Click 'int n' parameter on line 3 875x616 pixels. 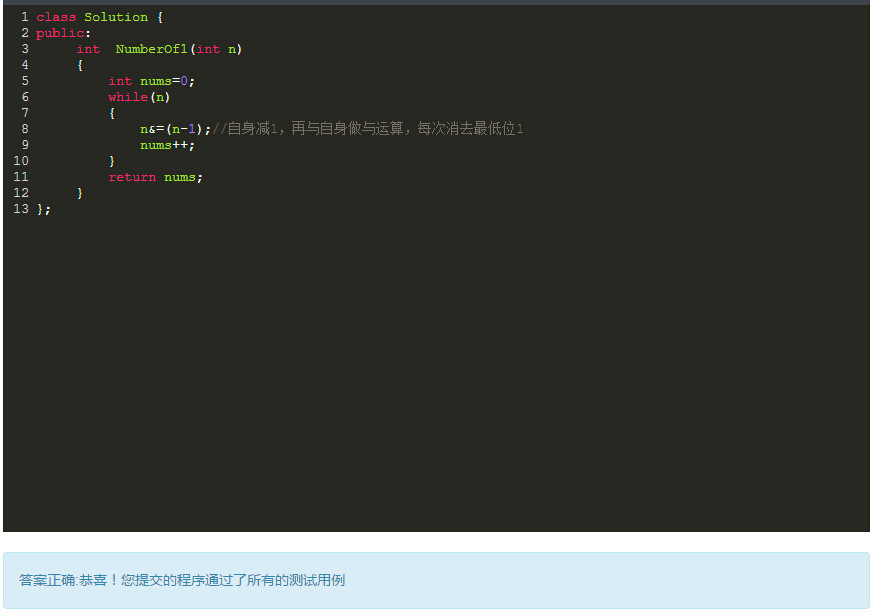[x=216, y=49]
